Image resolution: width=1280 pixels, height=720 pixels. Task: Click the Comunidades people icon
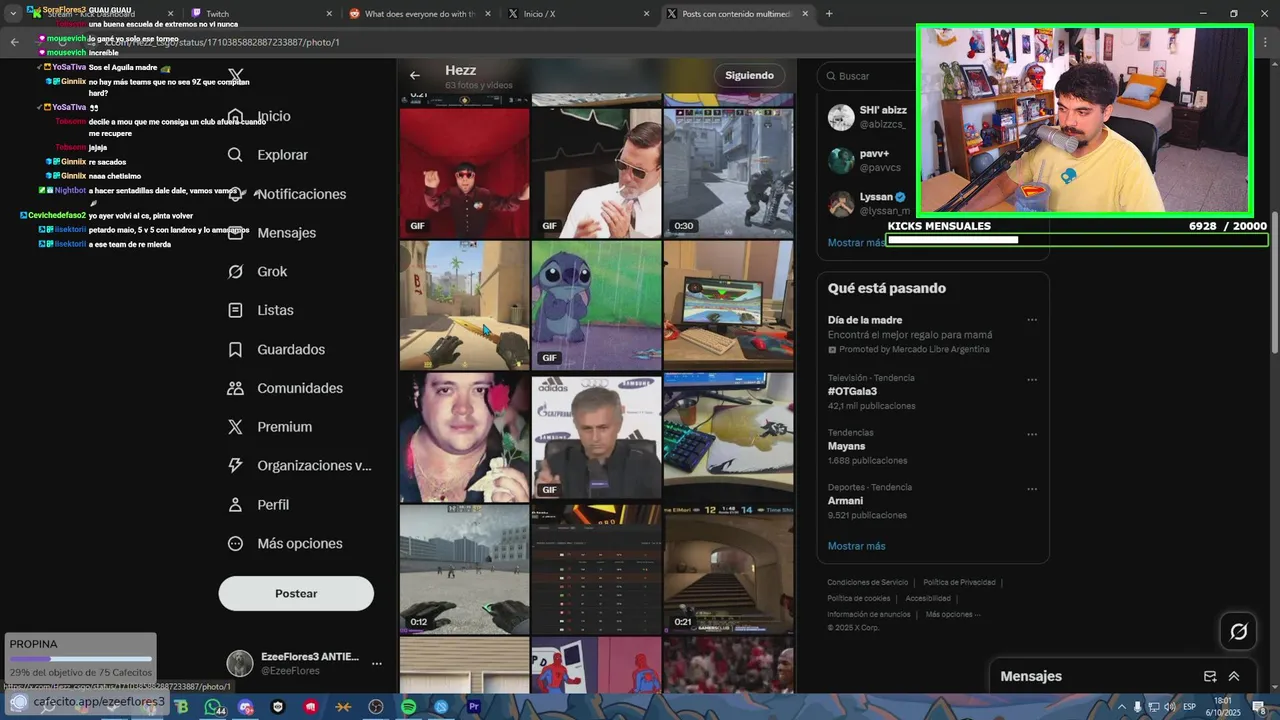pos(235,388)
